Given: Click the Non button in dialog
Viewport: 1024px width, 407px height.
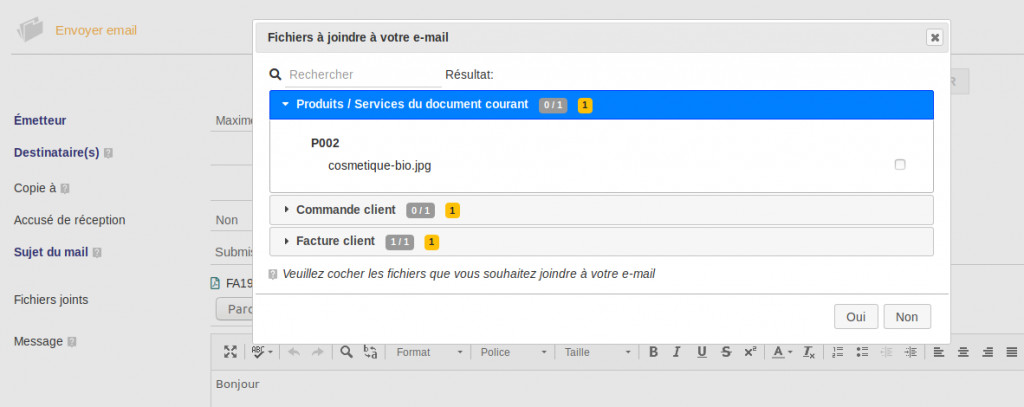Looking at the screenshot, I should click(907, 317).
